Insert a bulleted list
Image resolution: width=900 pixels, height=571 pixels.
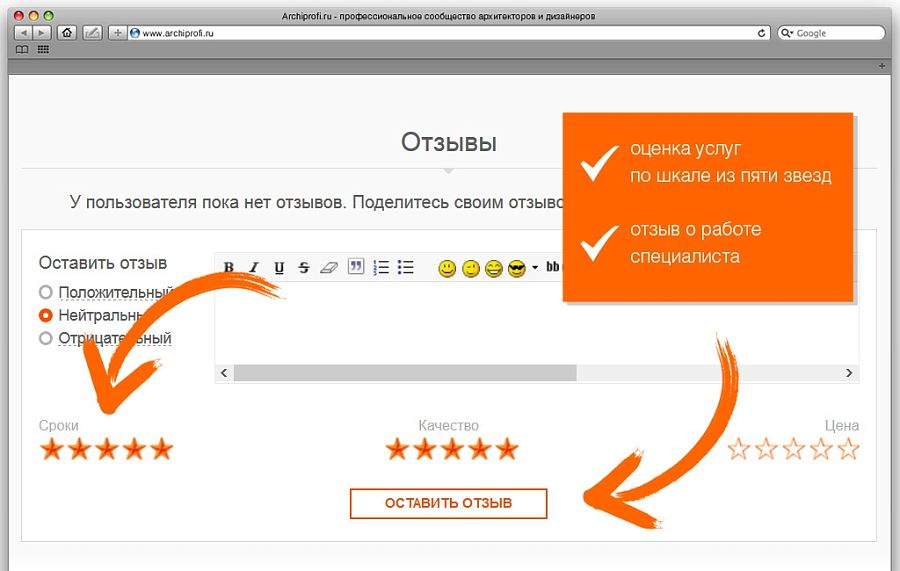(x=406, y=267)
